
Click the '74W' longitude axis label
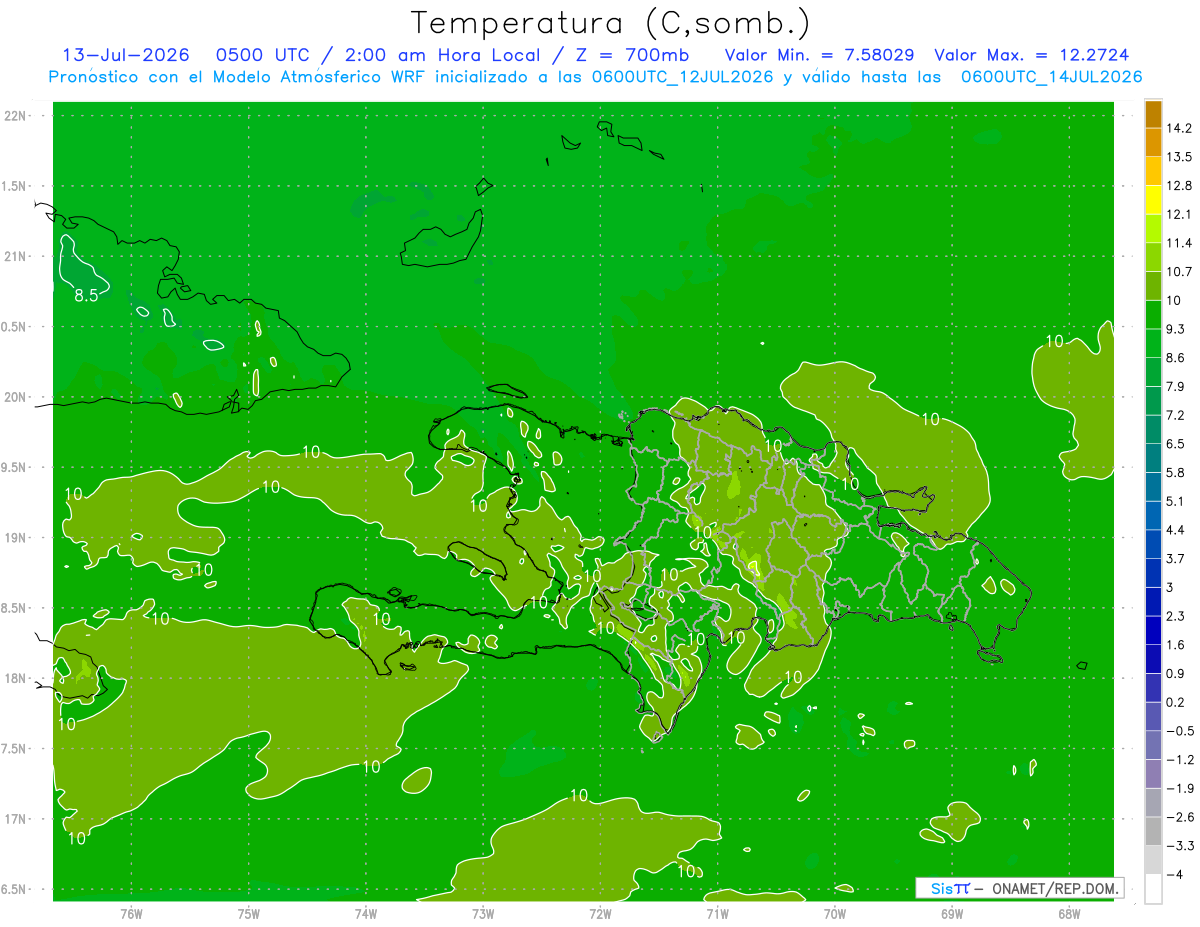[x=366, y=913]
